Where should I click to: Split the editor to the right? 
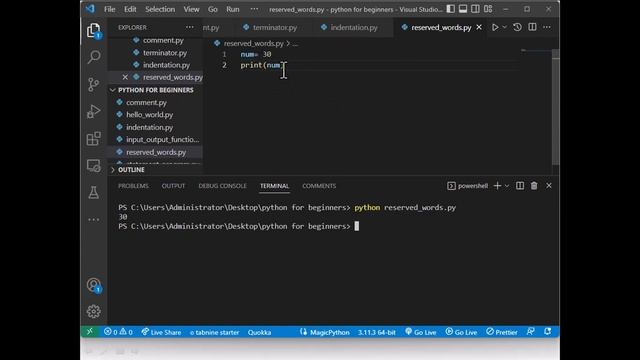(532, 27)
